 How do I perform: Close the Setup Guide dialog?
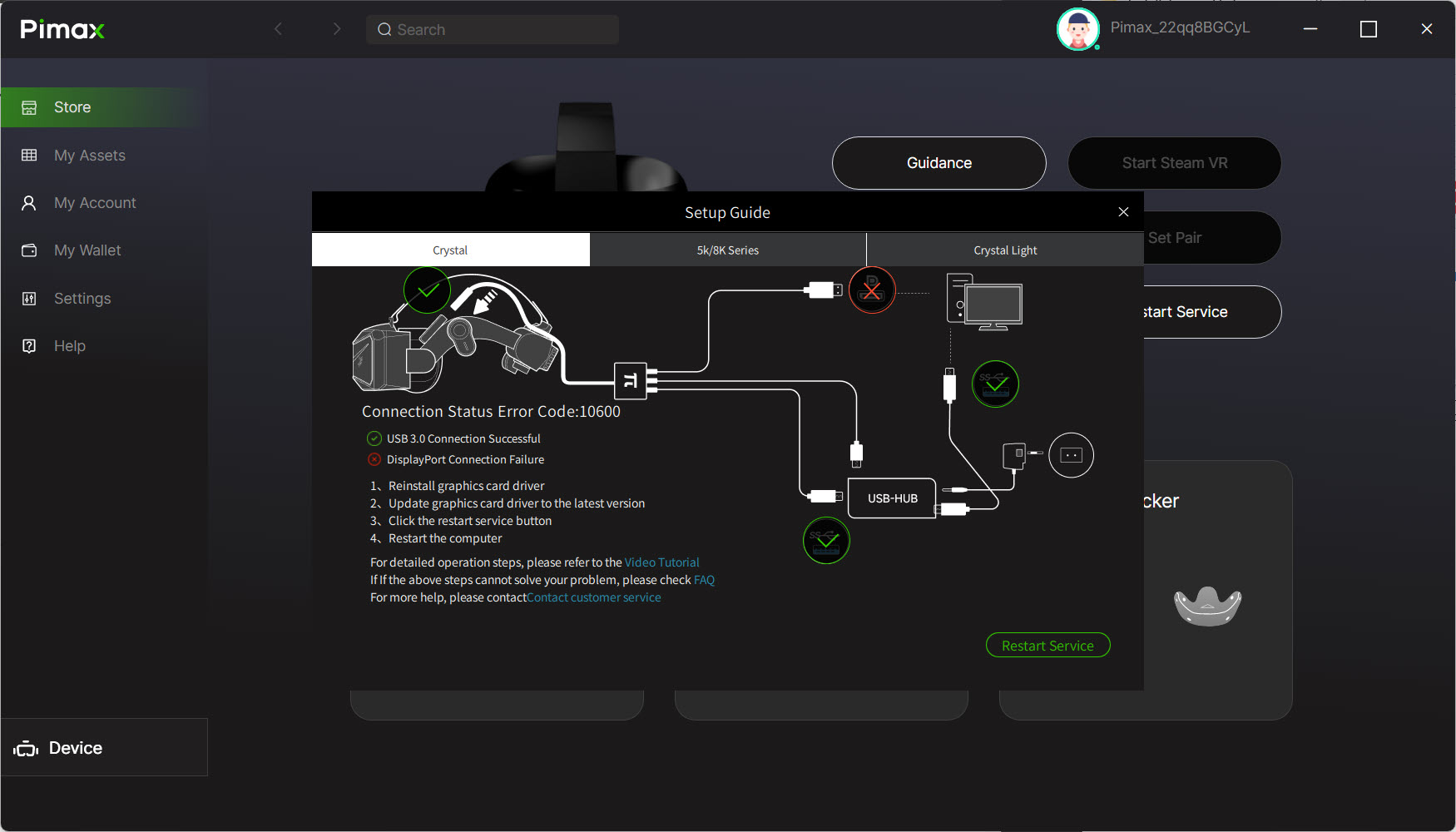pos(1123,212)
